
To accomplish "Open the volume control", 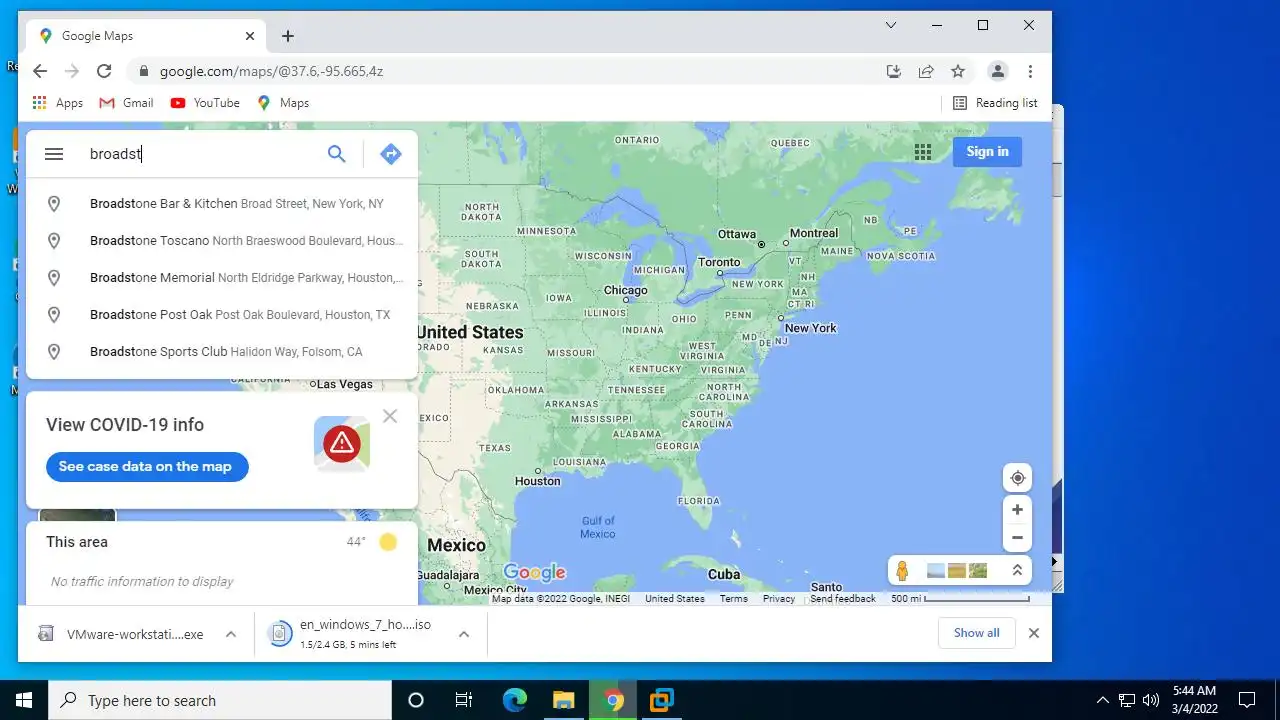I will [x=1151, y=700].
